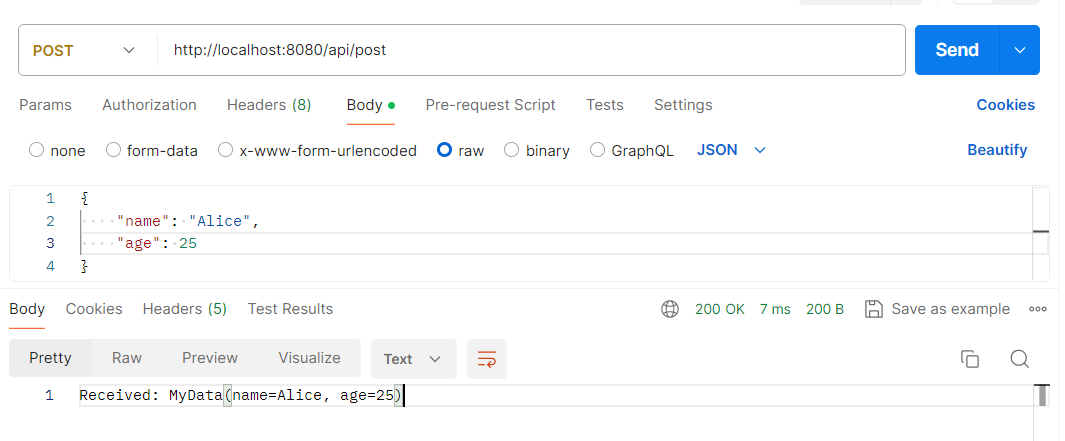Click the wrap lines icon in response toolbar
This screenshot has height=441, width=1065.
tap(487, 358)
